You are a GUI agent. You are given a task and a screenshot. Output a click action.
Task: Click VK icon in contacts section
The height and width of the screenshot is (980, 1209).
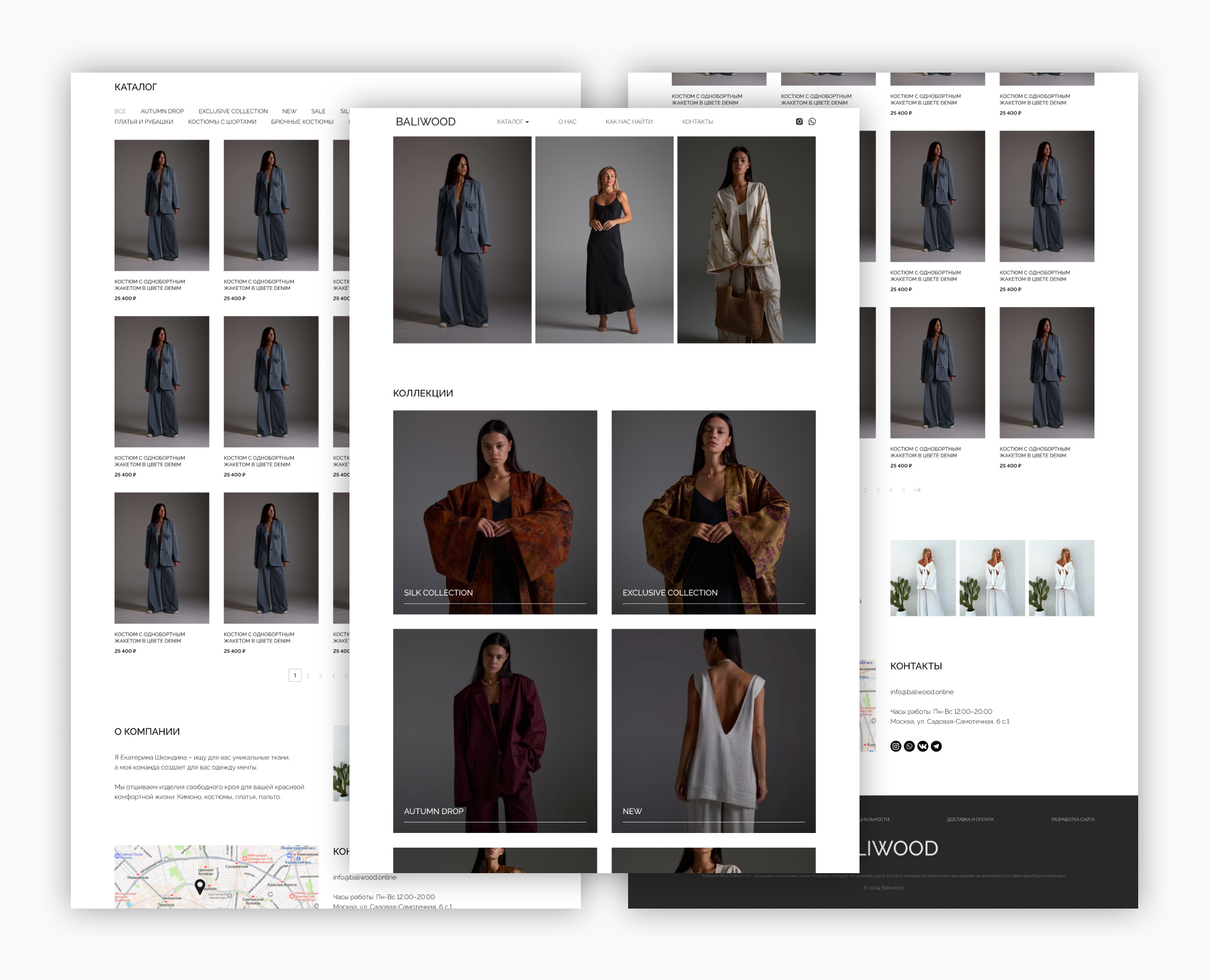click(x=923, y=746)
